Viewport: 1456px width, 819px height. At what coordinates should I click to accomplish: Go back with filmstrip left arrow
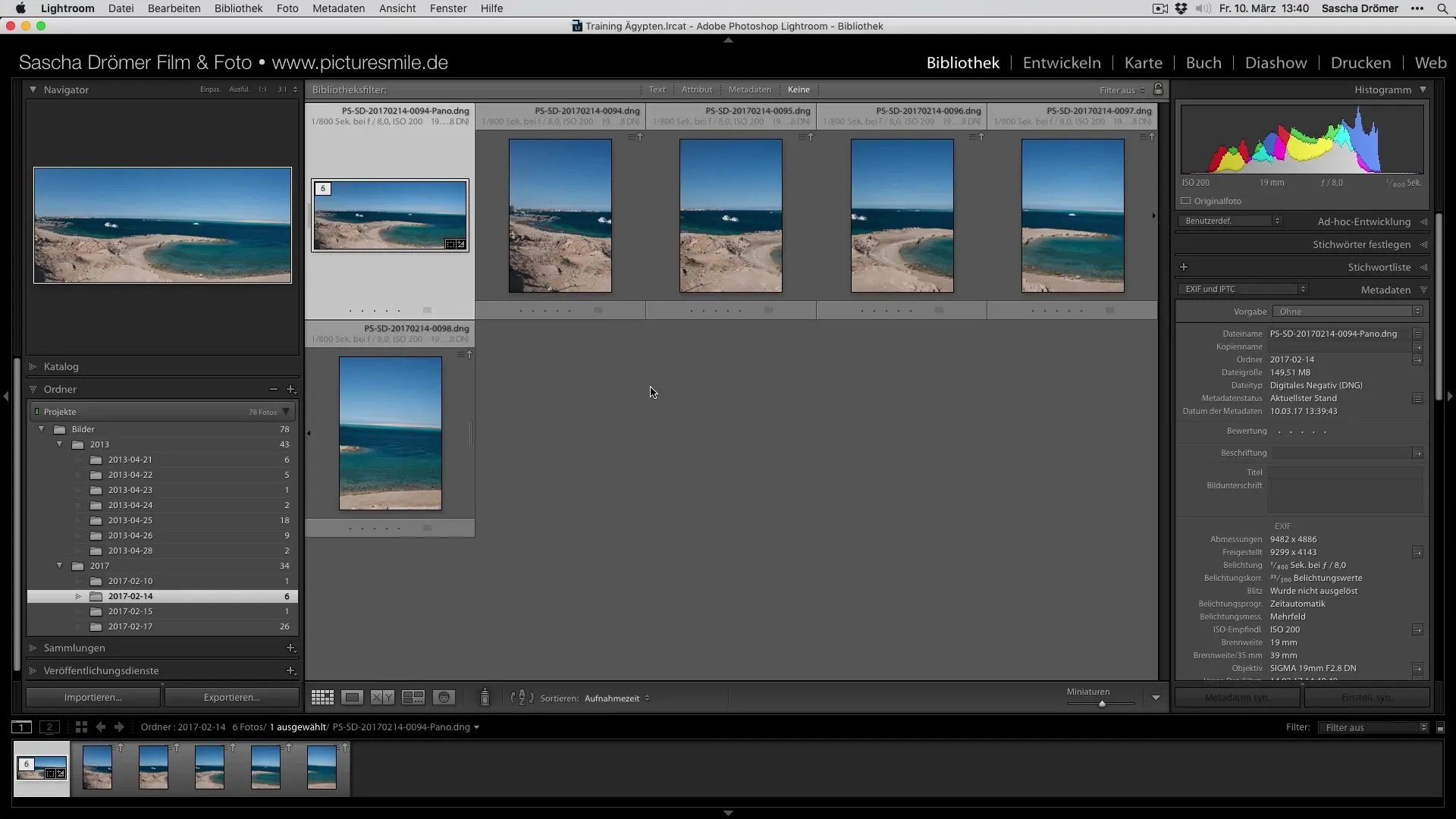[x=101, y=726]
